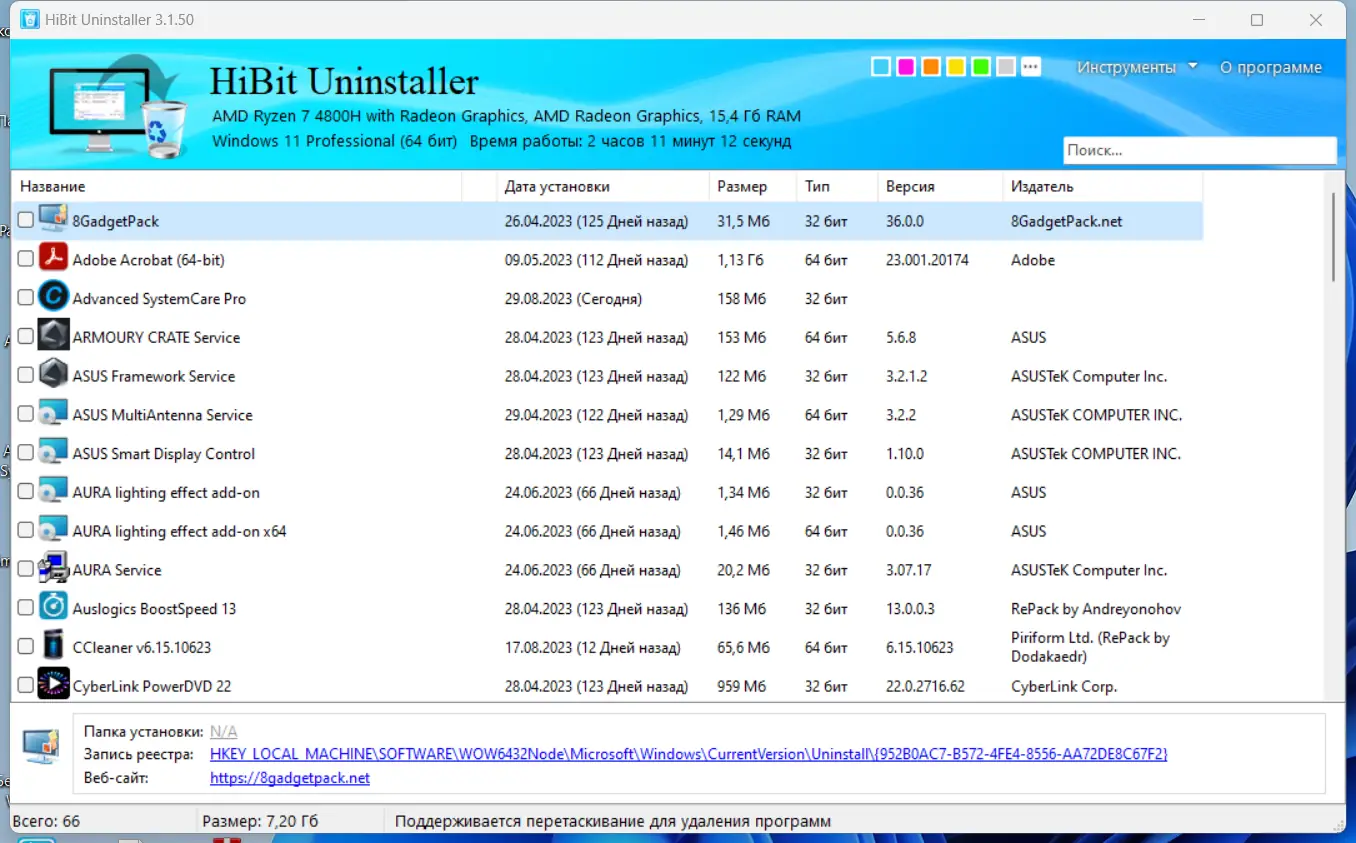Click the AURA Service program icon
Screen dimensions: 1356x843
point(52,567)
